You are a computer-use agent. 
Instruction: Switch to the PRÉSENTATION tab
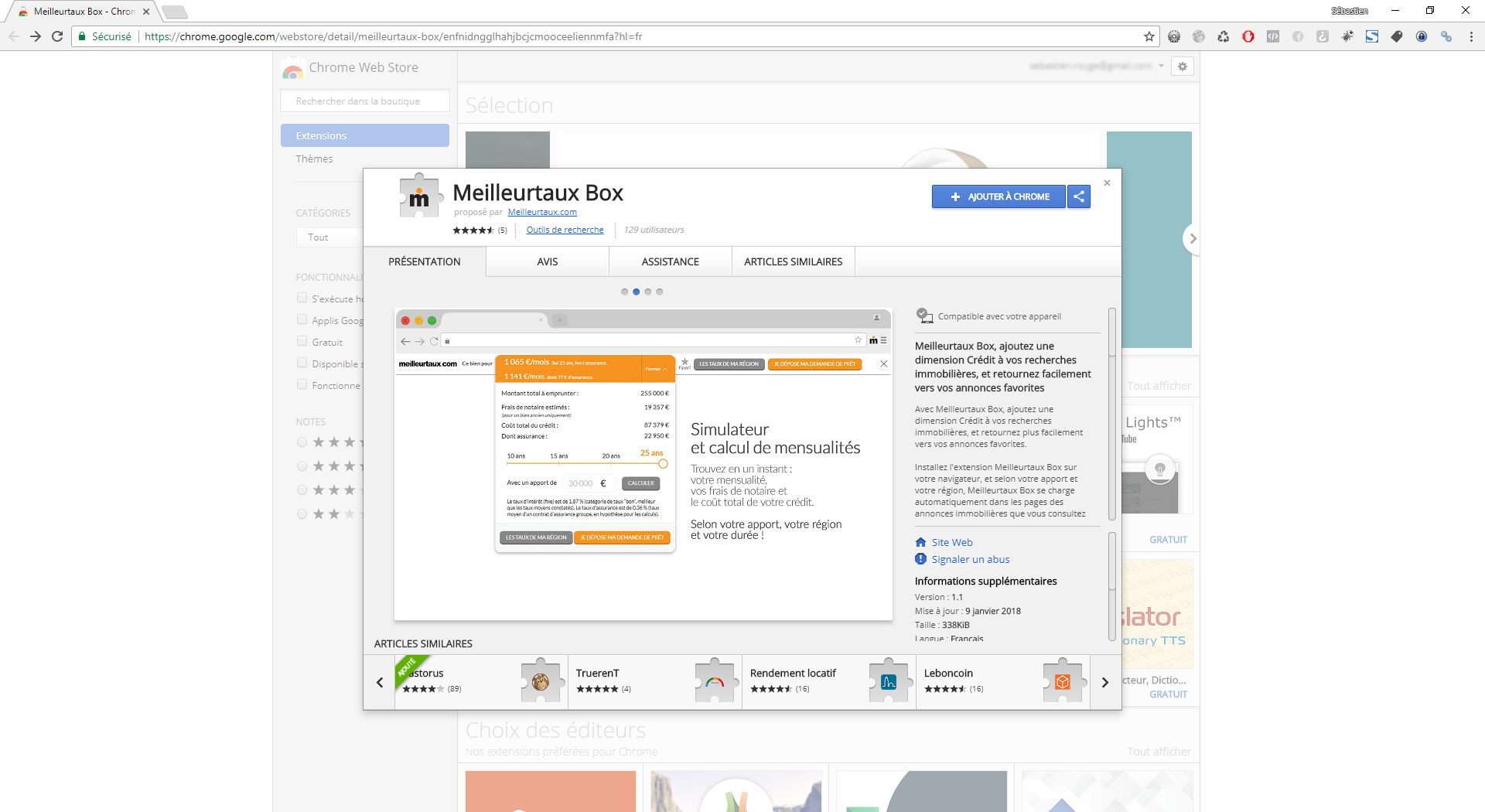click(425, 261)
